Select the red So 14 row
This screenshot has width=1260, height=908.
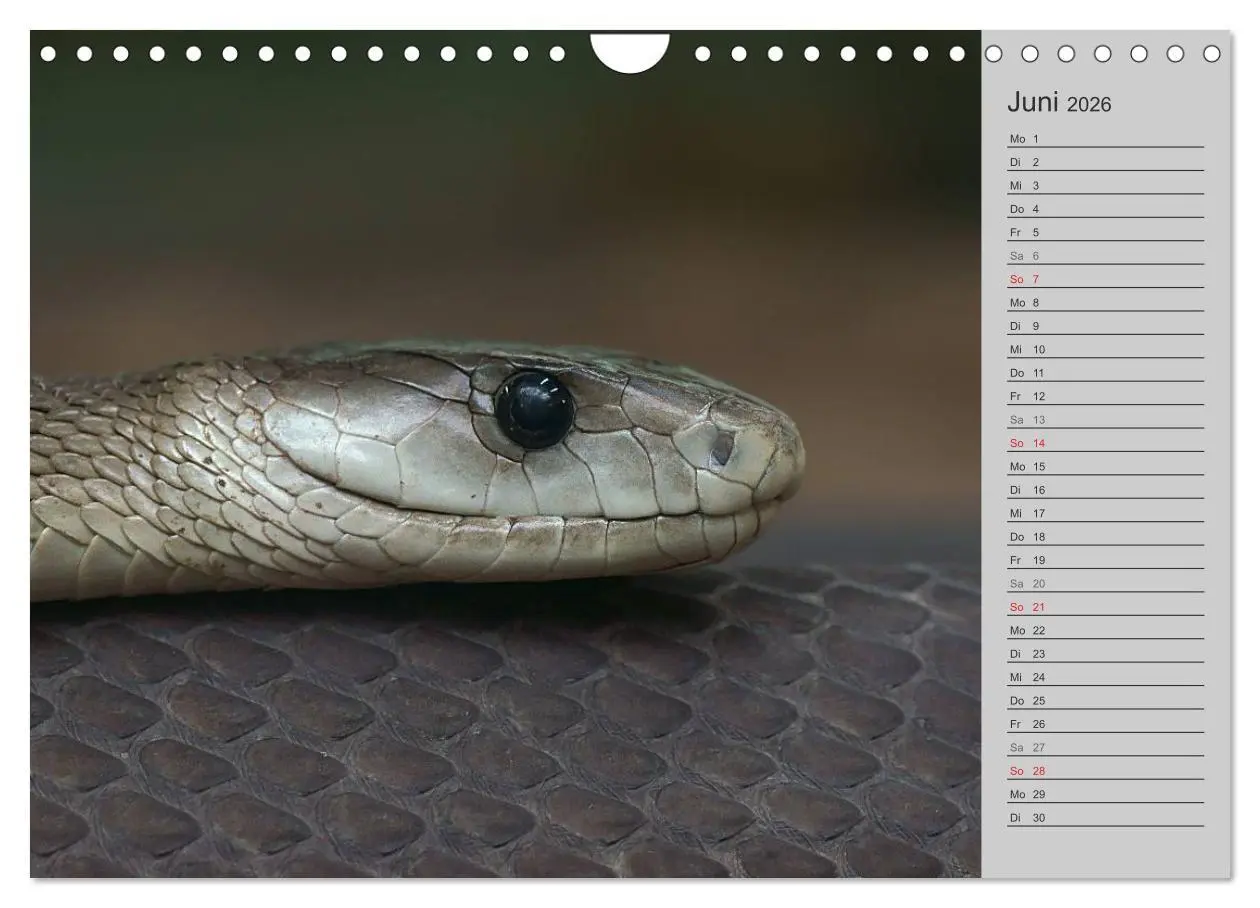[x=1105, y=443]
